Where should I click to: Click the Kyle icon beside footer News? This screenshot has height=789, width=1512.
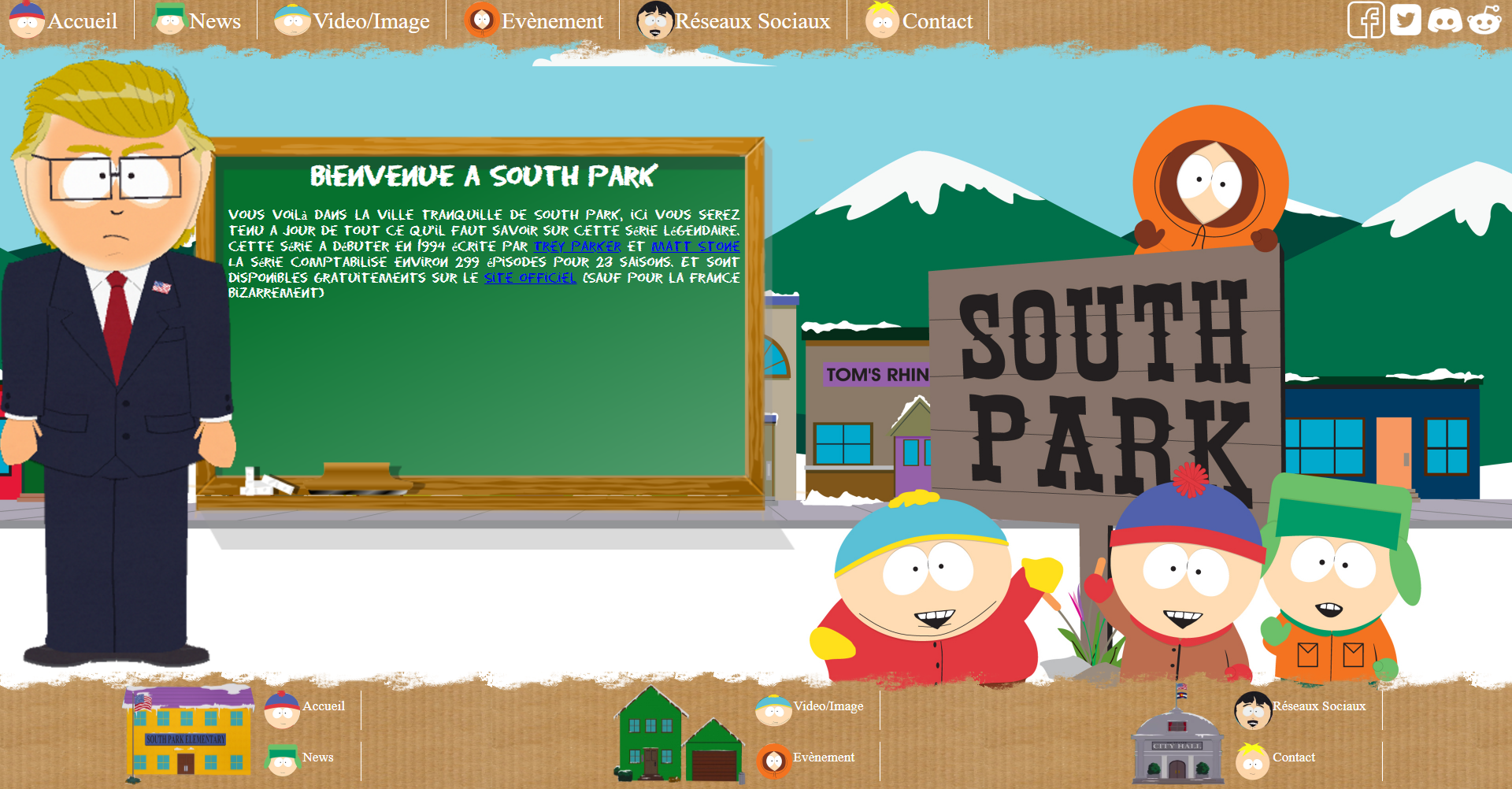coord(282,760)
